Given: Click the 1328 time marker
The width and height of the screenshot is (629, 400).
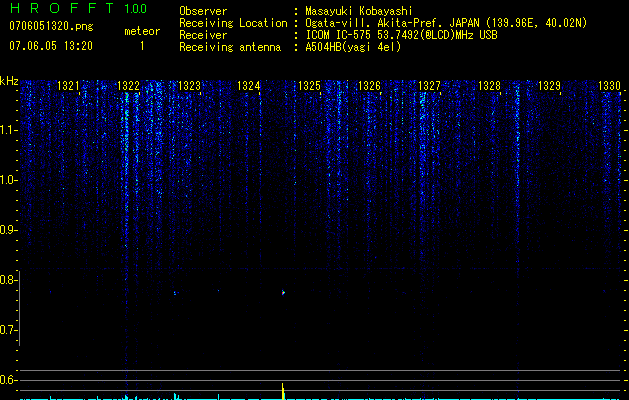Looking at the screenshot, I should [489, 85].
